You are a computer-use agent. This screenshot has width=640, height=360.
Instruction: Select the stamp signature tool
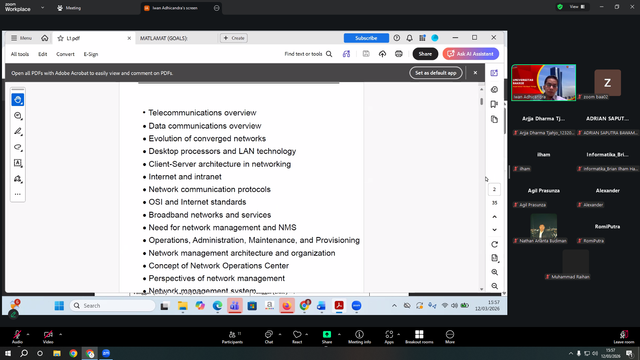[x=18, y=179]
